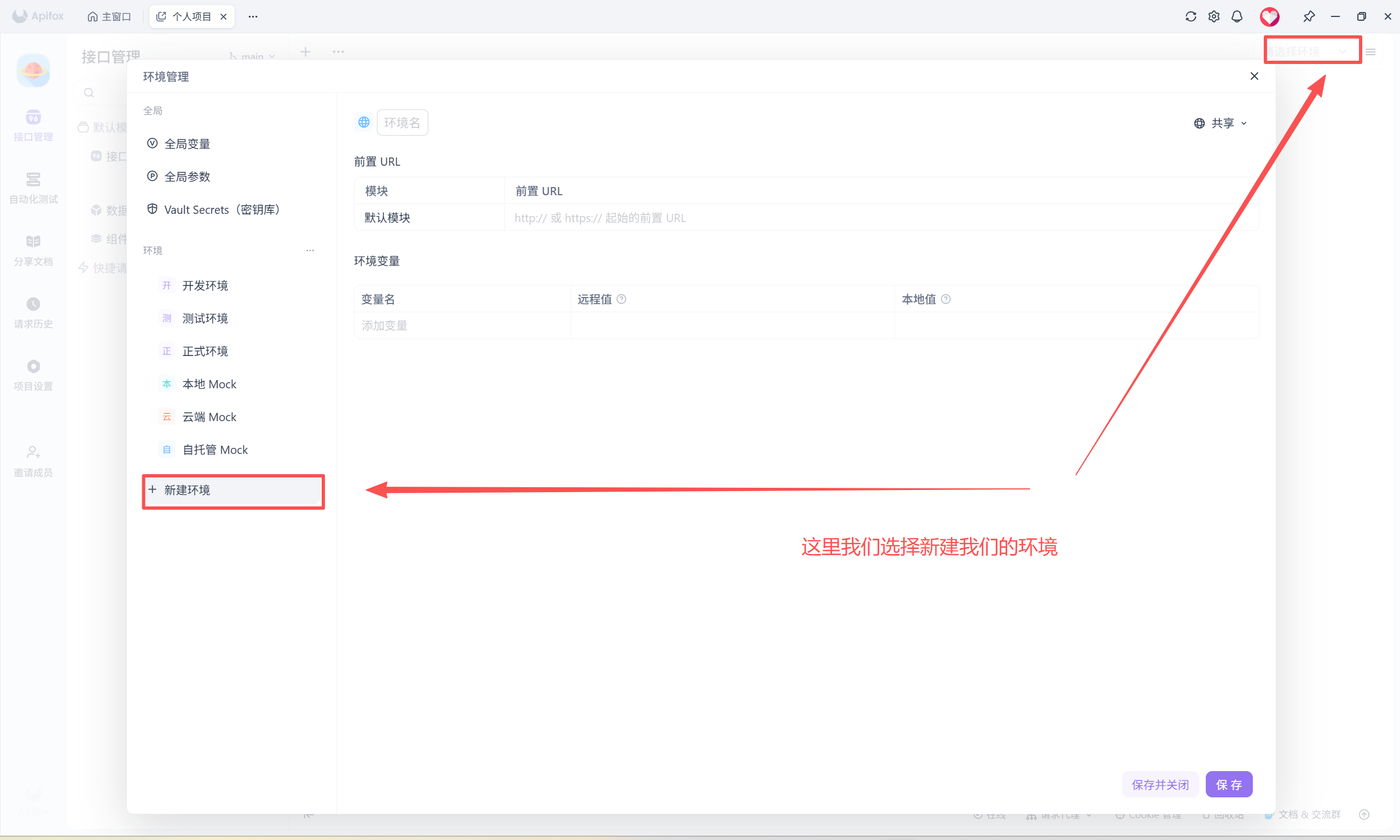Viewport: 1400px width, 840px height.
Task: Click the purple 保存 button
Action: point(1228,785)
